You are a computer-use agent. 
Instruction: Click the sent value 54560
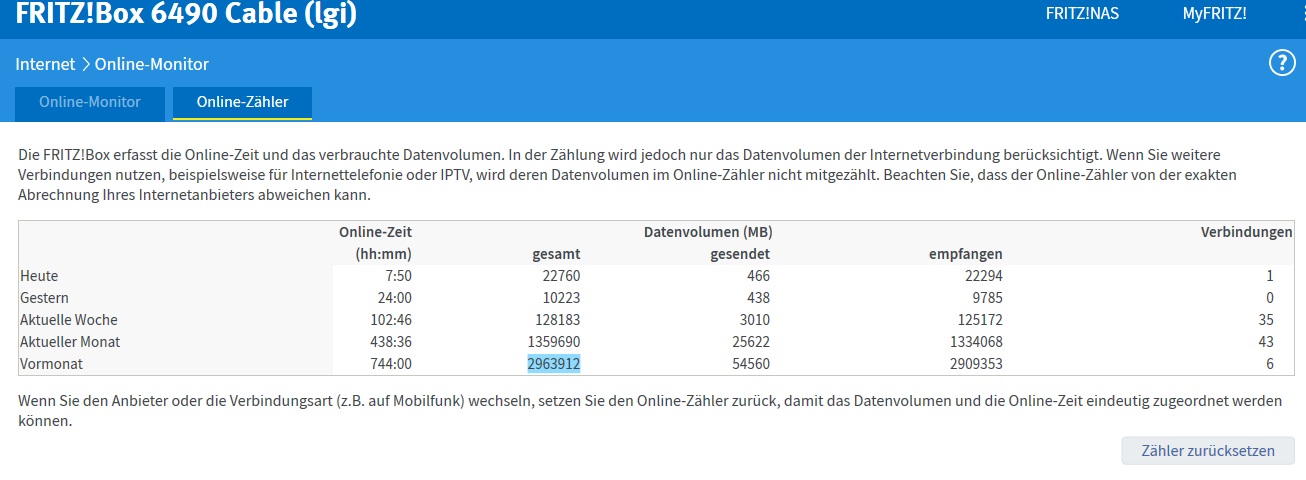750,364
